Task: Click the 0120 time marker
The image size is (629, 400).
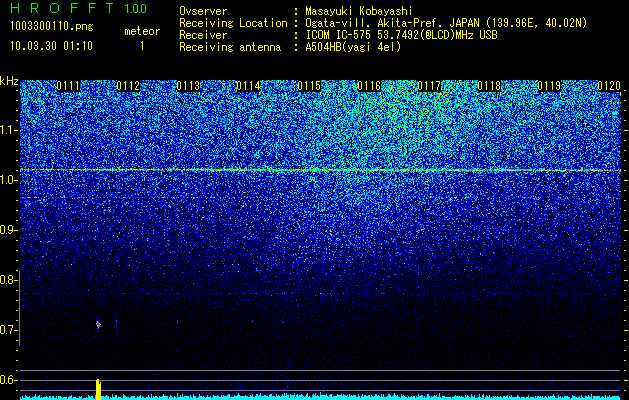Action: click(x=609, y=86)
